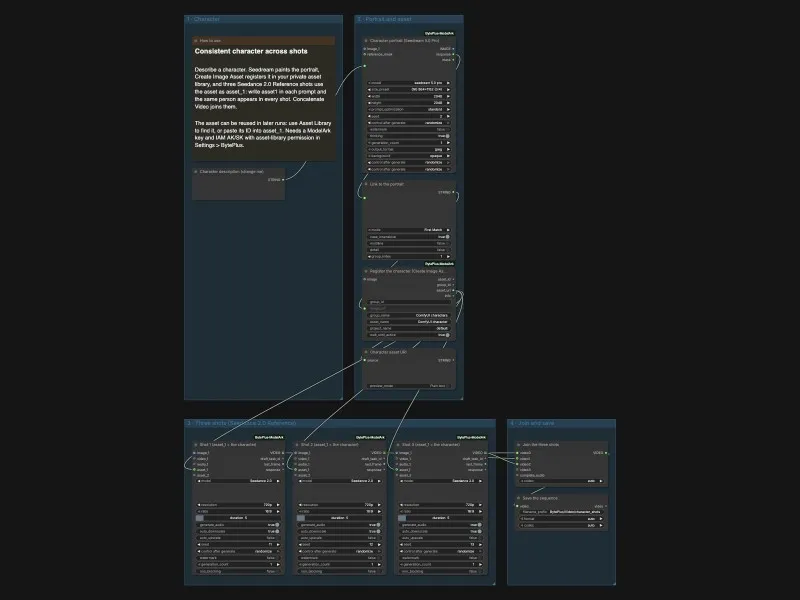800x600 pixels.
Task: Collapse the Register the character node dot
Action: pyautogui.click(x=366, y=271)
